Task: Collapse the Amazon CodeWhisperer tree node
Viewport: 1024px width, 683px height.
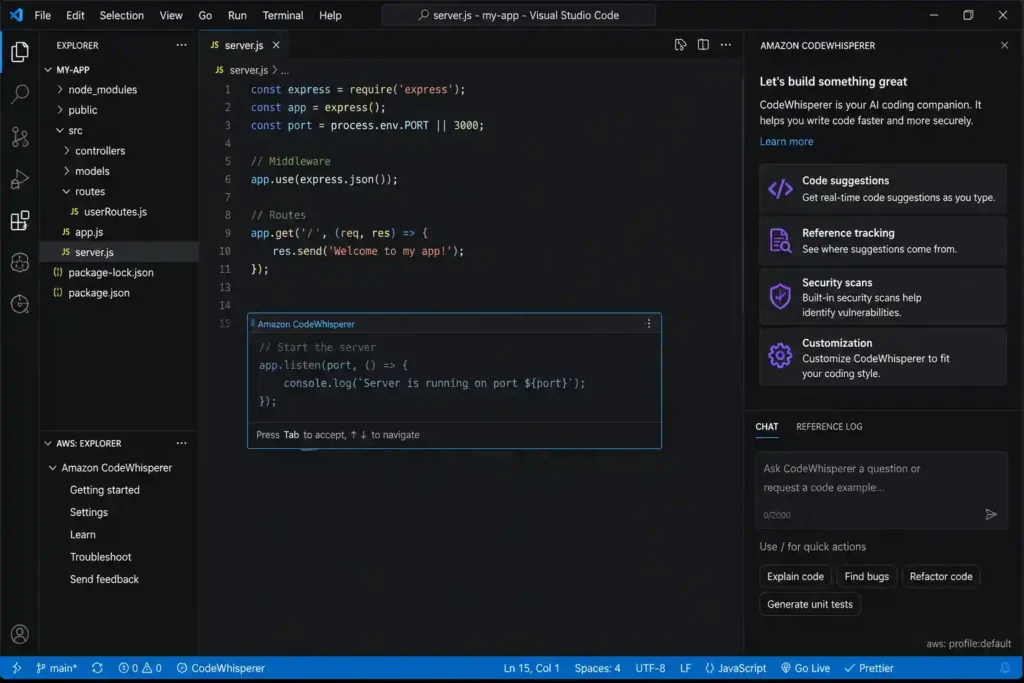Action: coord(53,468)
